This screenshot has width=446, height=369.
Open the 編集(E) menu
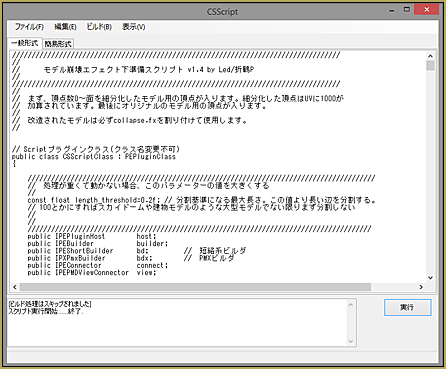click(x=65, y=27)
